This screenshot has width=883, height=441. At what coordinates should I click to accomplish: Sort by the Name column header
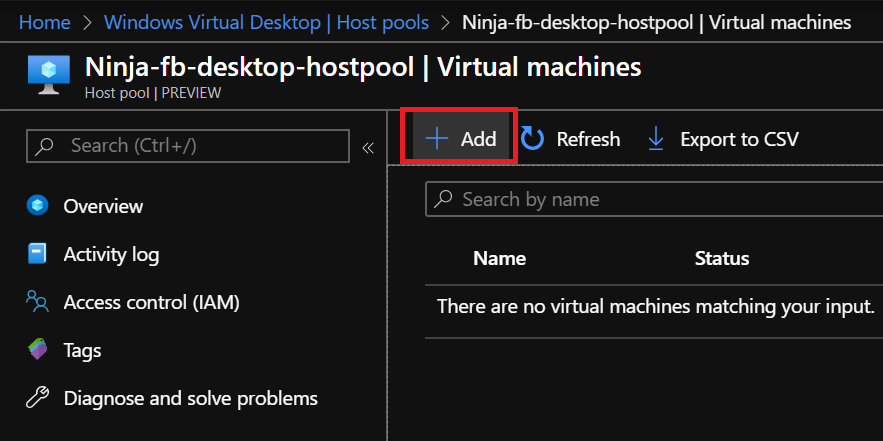tap(500, 259)
